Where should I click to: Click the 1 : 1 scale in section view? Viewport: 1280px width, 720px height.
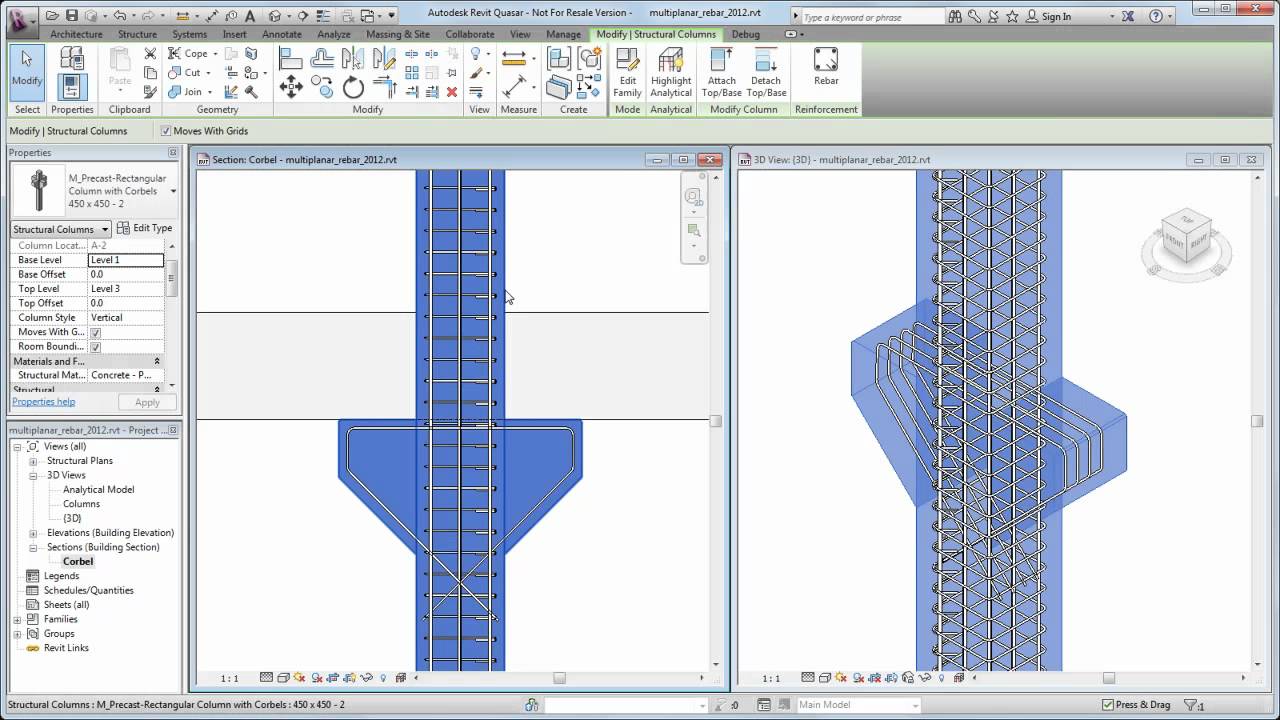tap(229, 678)
